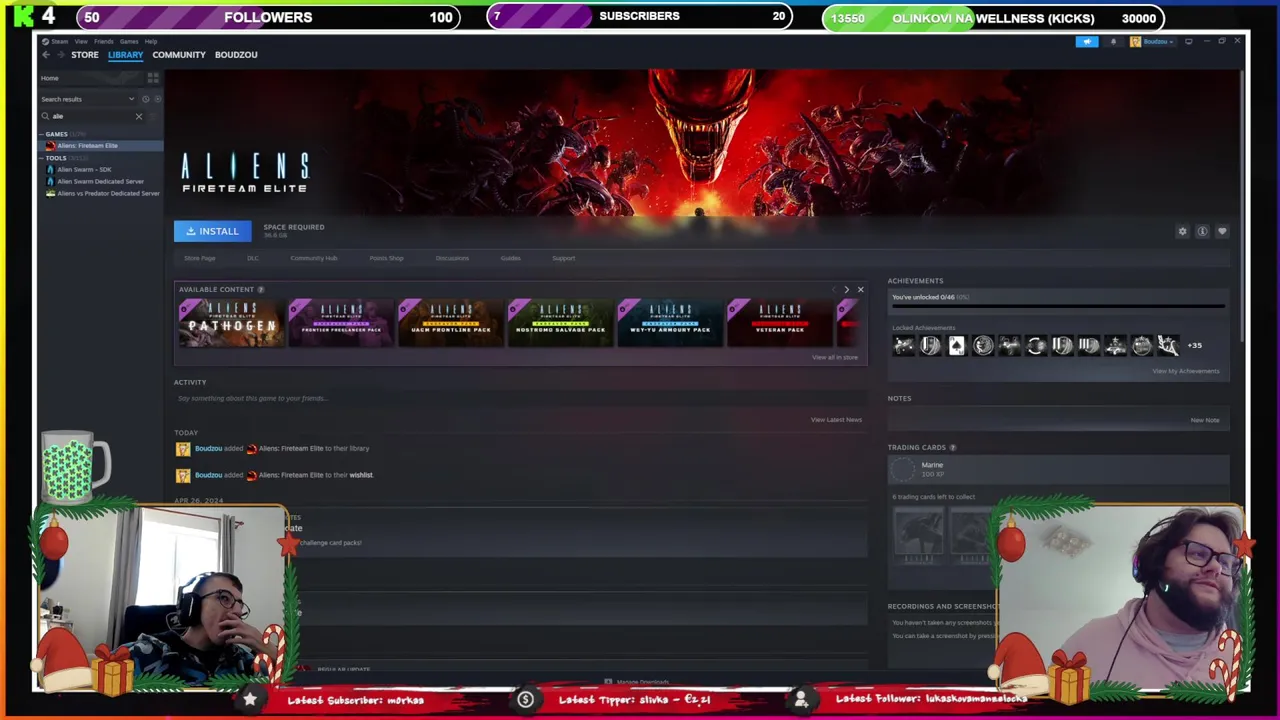Screen dimensions: 1280x720
Task: Click the ready-to-play filter icon
Action: tap(157, 99)
